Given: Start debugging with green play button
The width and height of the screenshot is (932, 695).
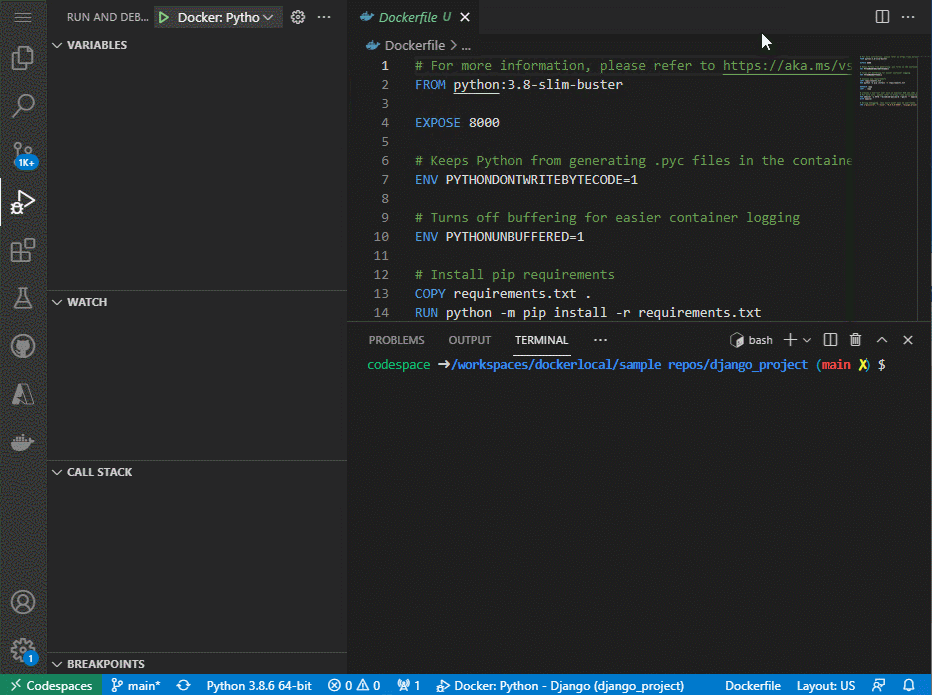Looking at the screenshot, I should [x=163, y=17].
